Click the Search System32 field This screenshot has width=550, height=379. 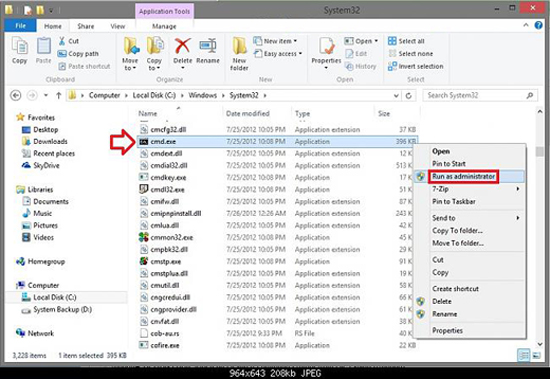480,95
